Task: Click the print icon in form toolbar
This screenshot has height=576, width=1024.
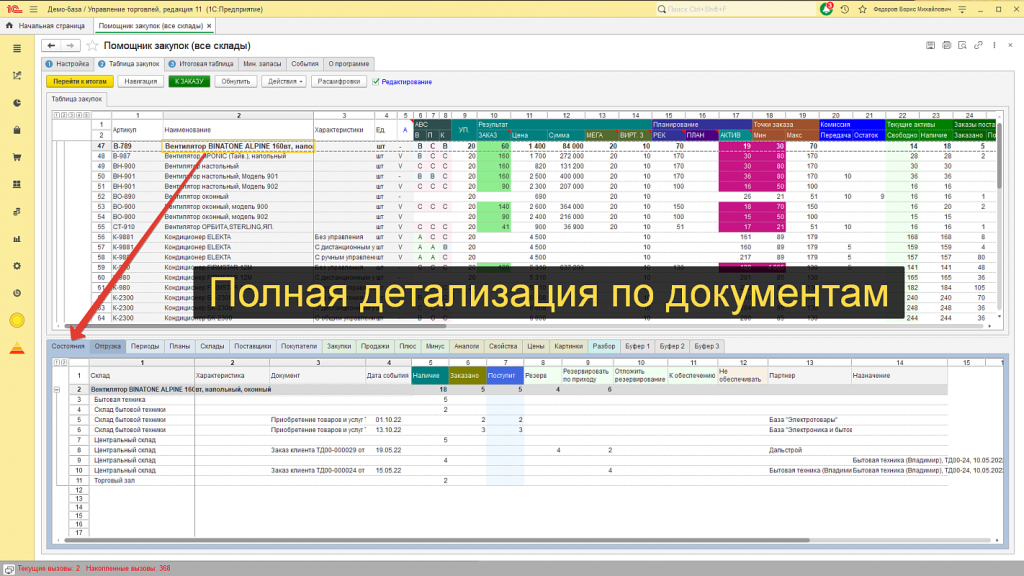Action: 946,45
